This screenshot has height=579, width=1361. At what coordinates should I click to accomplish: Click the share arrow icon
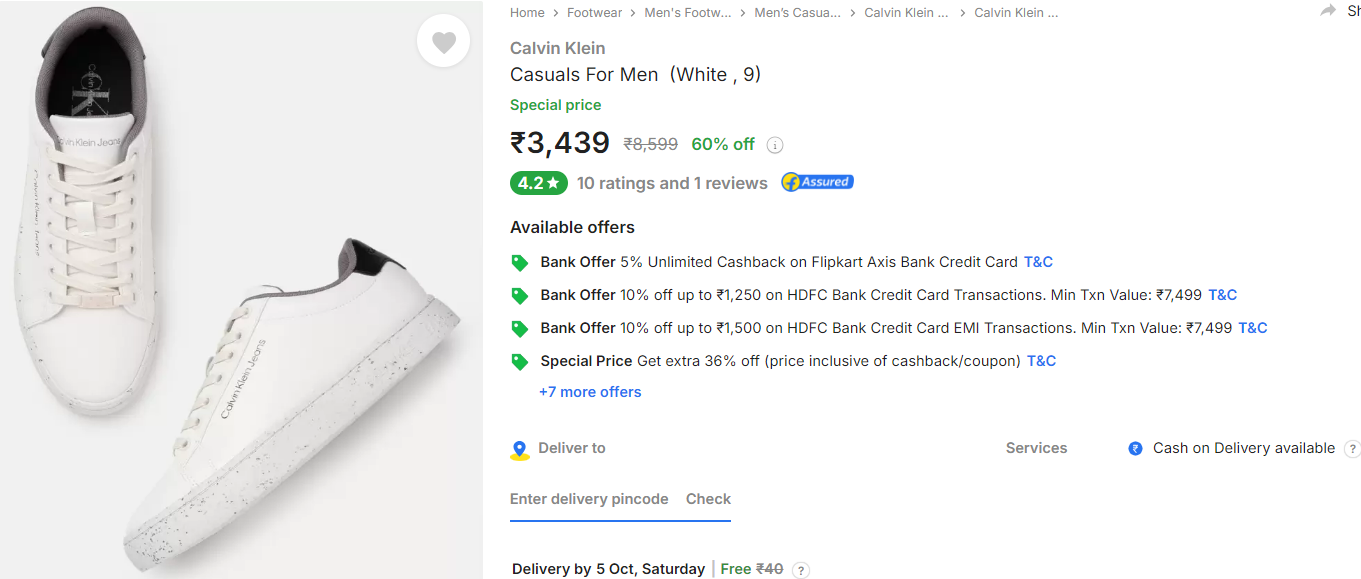[x=1328, y=11]
